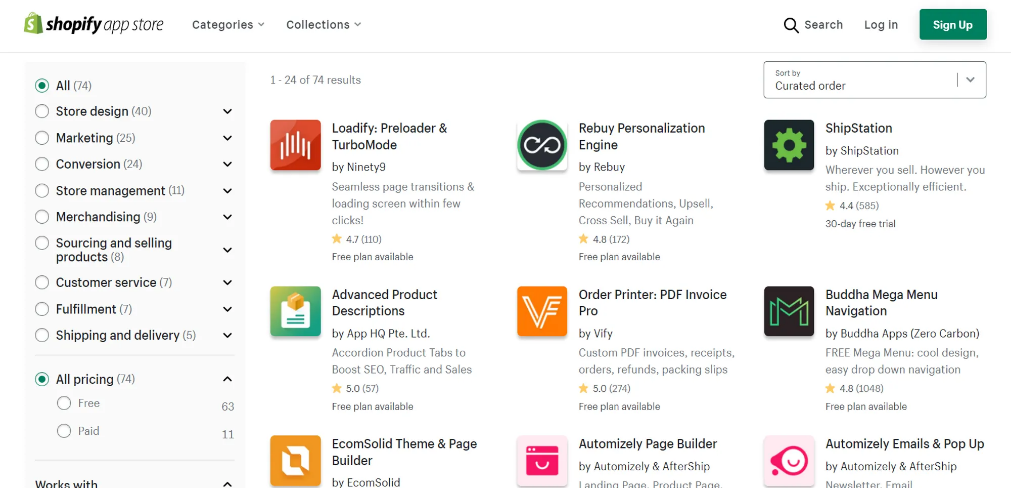Open the Buddha Mega Menu app icon
1011x488 pixels.
[789, 311]
